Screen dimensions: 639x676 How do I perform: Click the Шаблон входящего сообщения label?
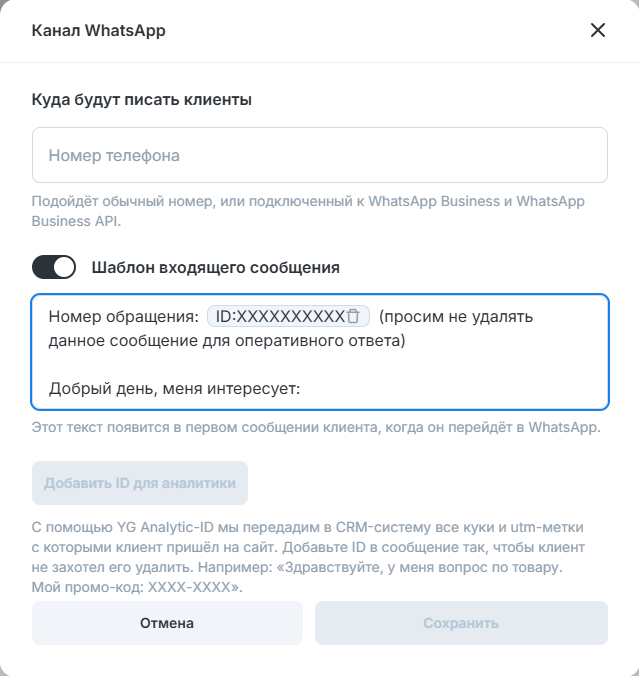[x=215, y=268]
